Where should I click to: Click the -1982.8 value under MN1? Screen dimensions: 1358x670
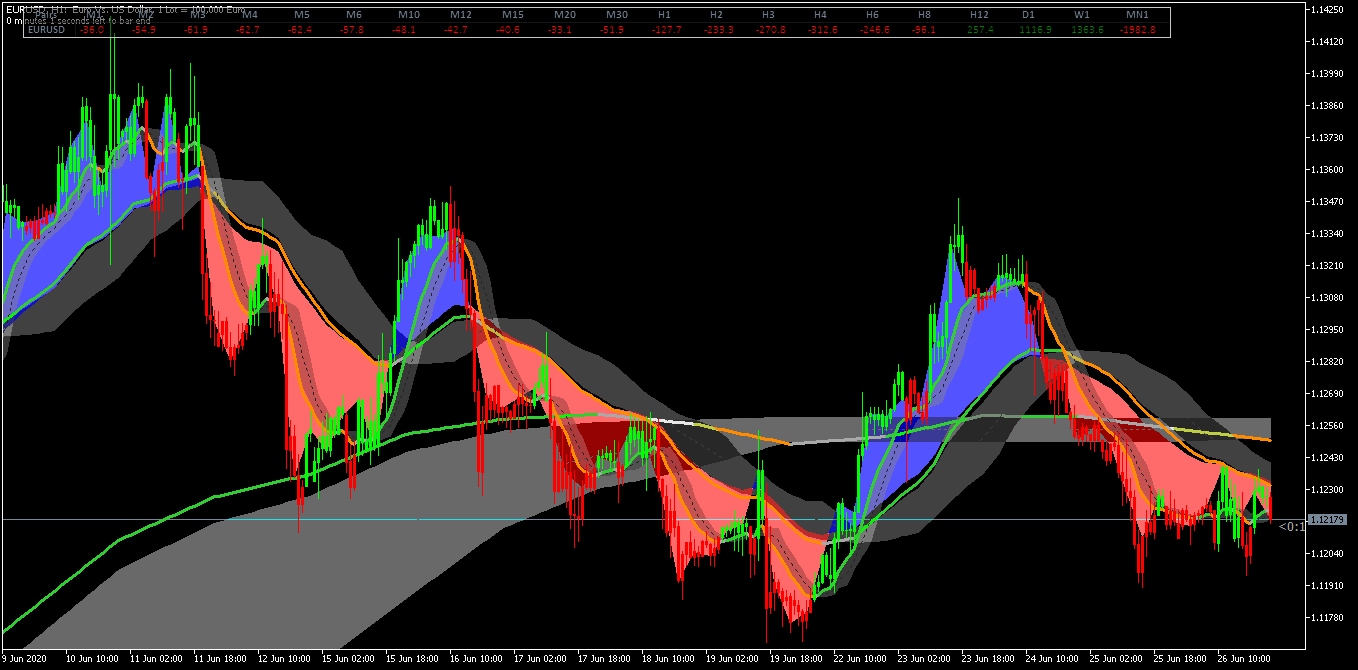(1138, 30)
